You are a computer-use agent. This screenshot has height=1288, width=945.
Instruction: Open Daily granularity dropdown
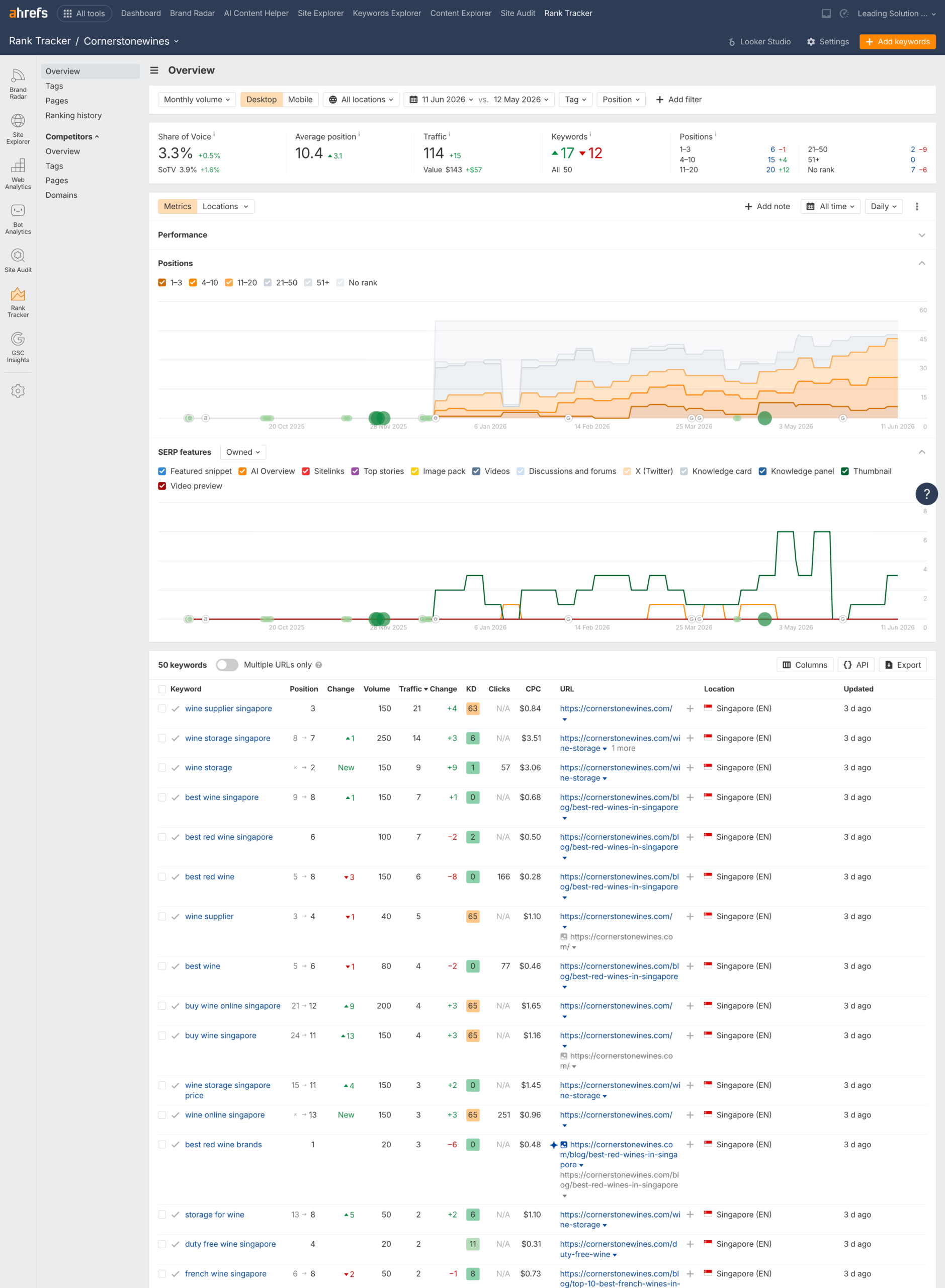coord(883,207)
